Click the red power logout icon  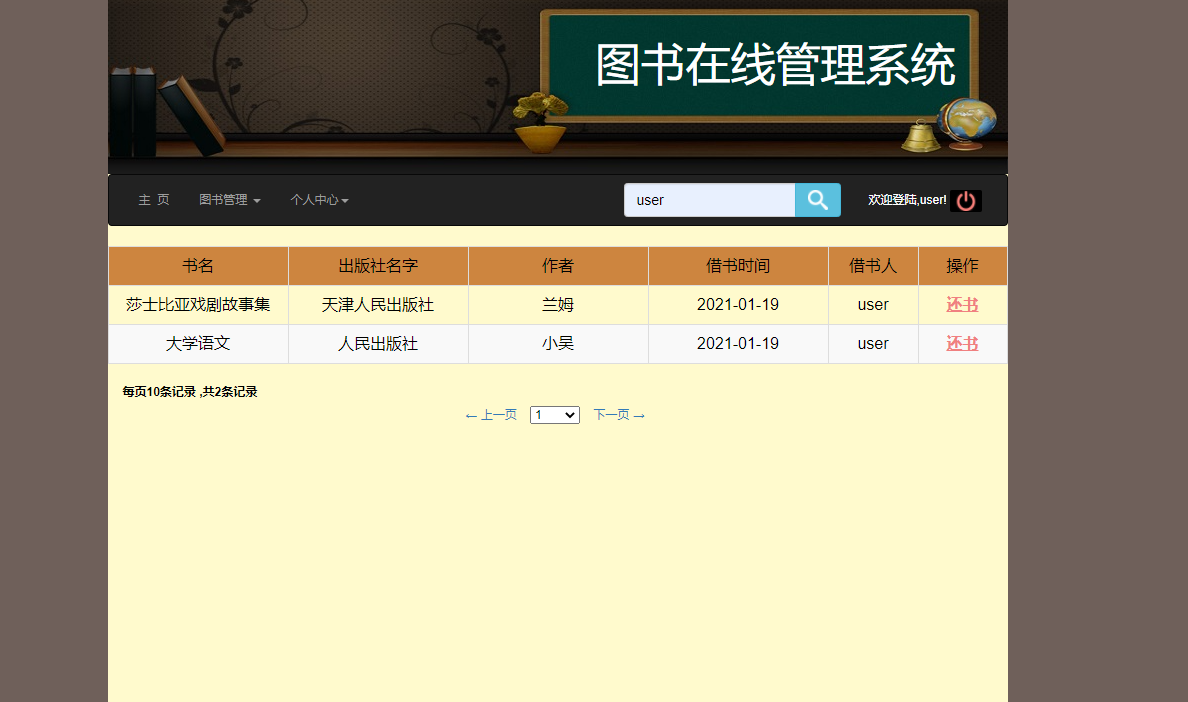click(x=965, y=201)
